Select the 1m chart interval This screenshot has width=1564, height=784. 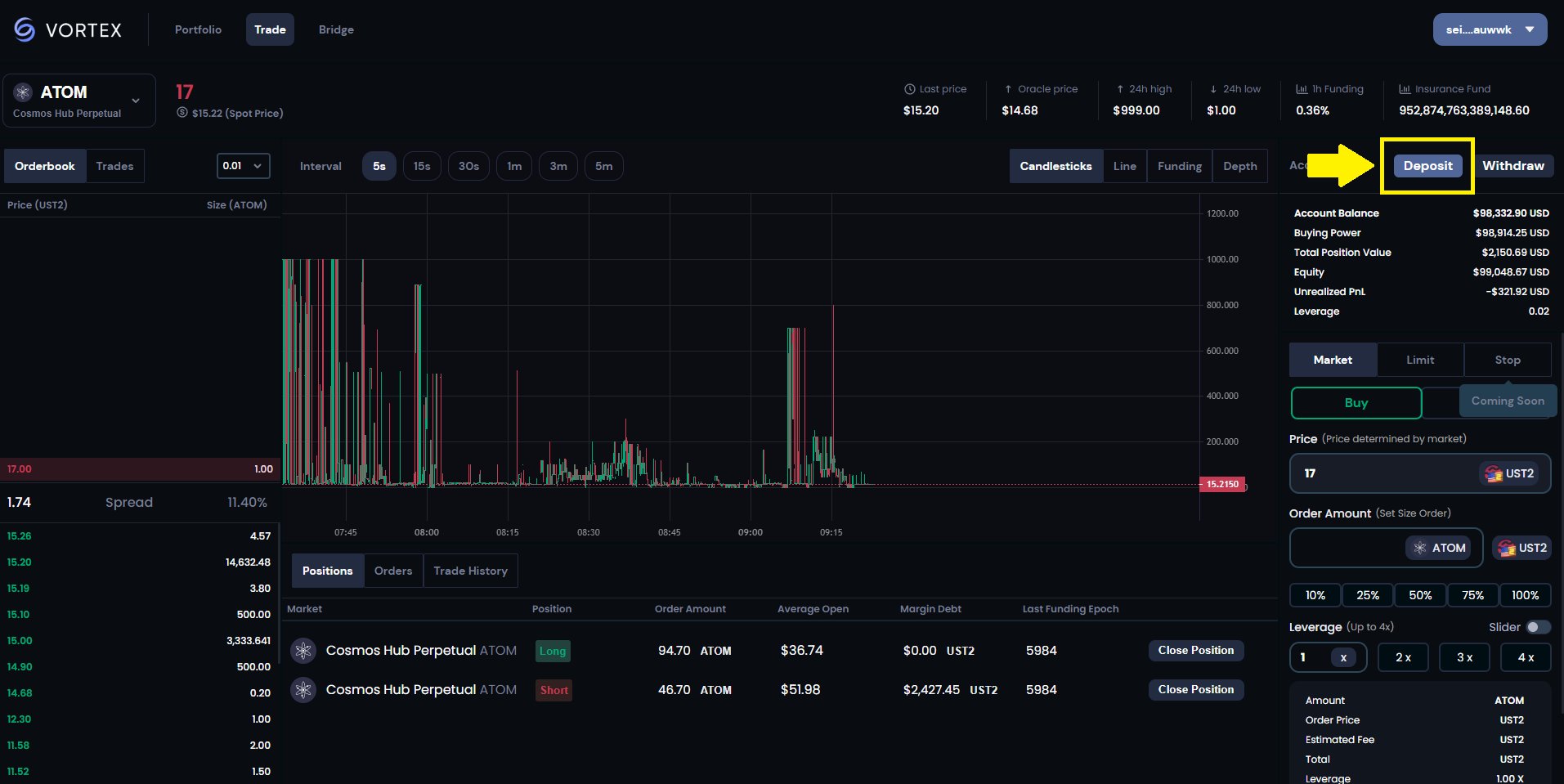pos(514,166)
